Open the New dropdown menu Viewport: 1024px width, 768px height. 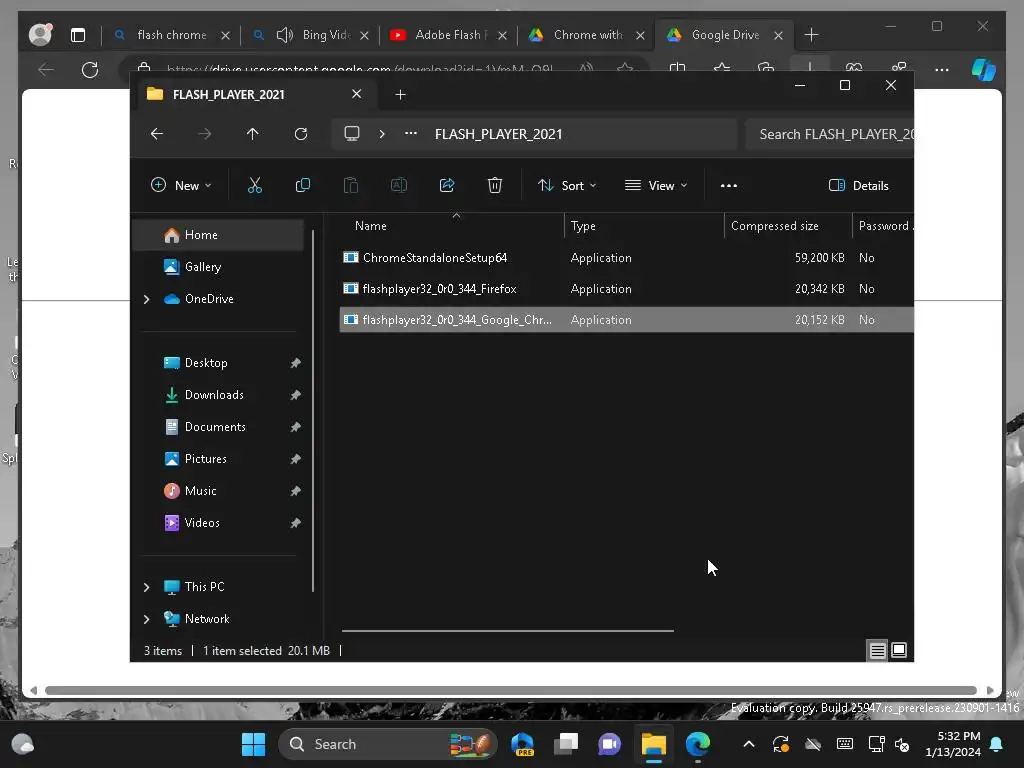coord(182,185)
